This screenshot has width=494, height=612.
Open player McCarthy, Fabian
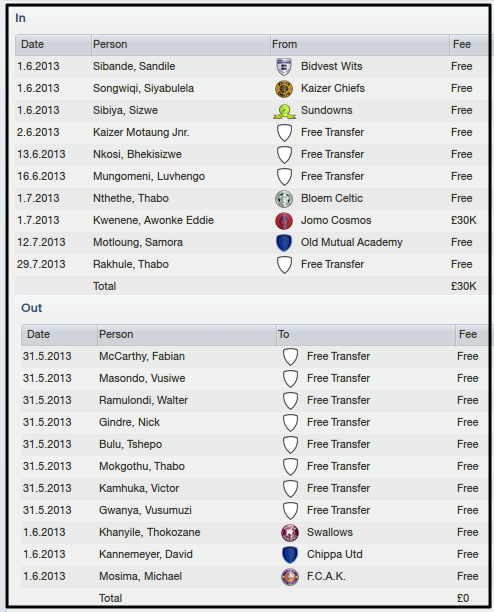coord(142,356)
